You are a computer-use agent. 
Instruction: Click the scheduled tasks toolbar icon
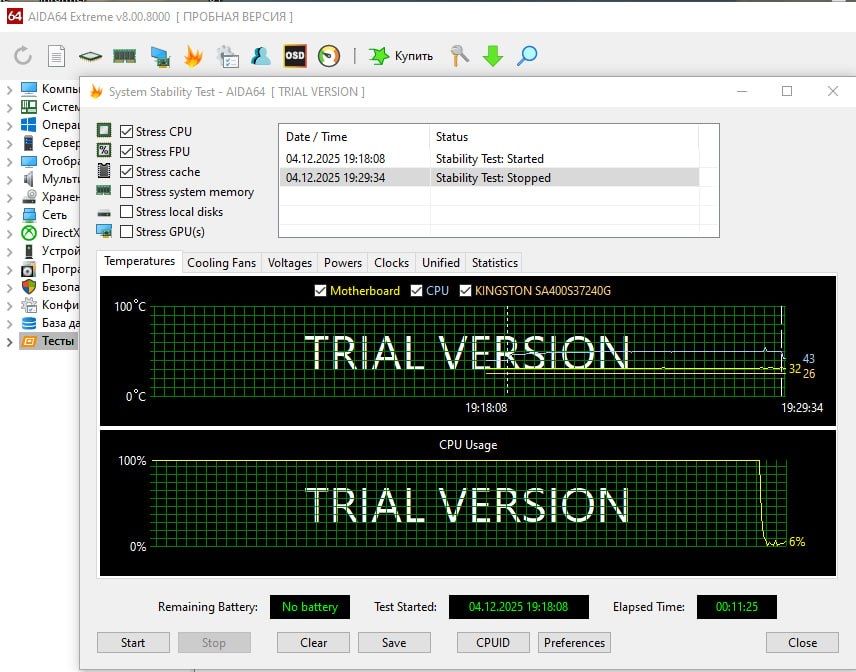coord(228,56)
